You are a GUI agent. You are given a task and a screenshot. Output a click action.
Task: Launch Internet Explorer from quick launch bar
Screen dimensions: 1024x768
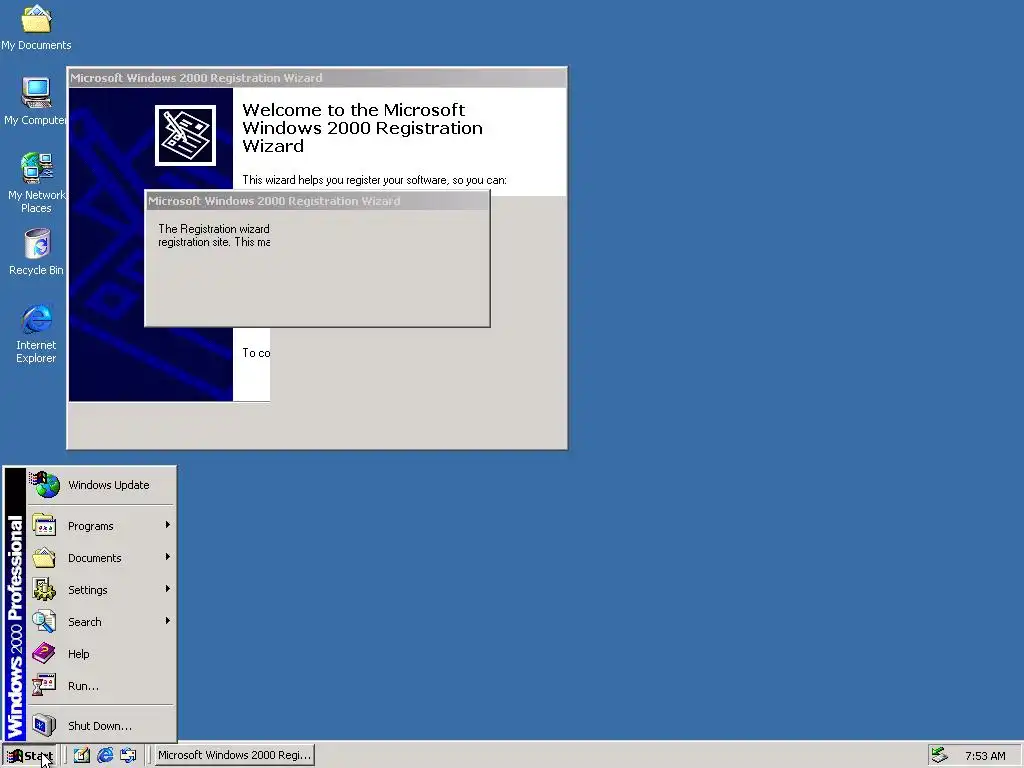[104, 755]
